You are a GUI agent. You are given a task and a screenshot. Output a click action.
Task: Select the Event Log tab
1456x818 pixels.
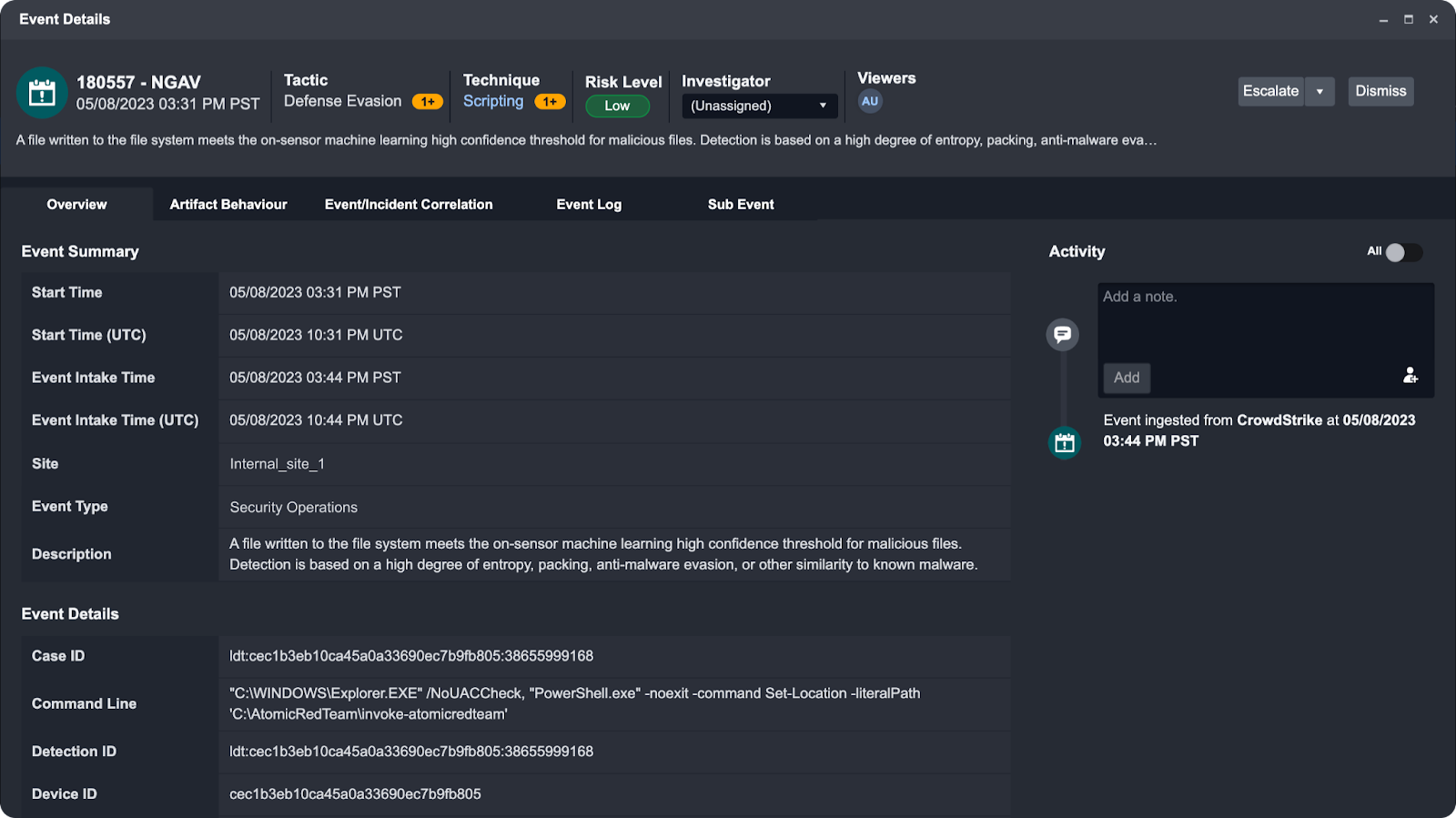(x=589, y=205)
